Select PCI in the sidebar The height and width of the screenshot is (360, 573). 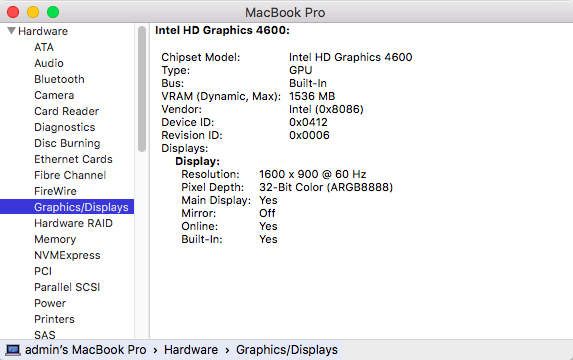tap(43, 271)
